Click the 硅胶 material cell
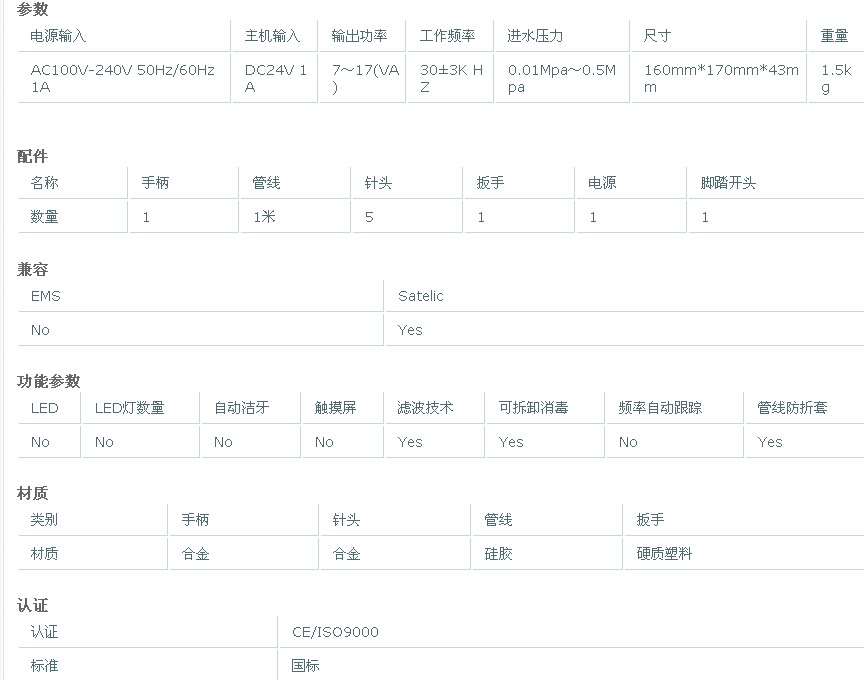This screenshot has height=680, width=864. (498, 553)
